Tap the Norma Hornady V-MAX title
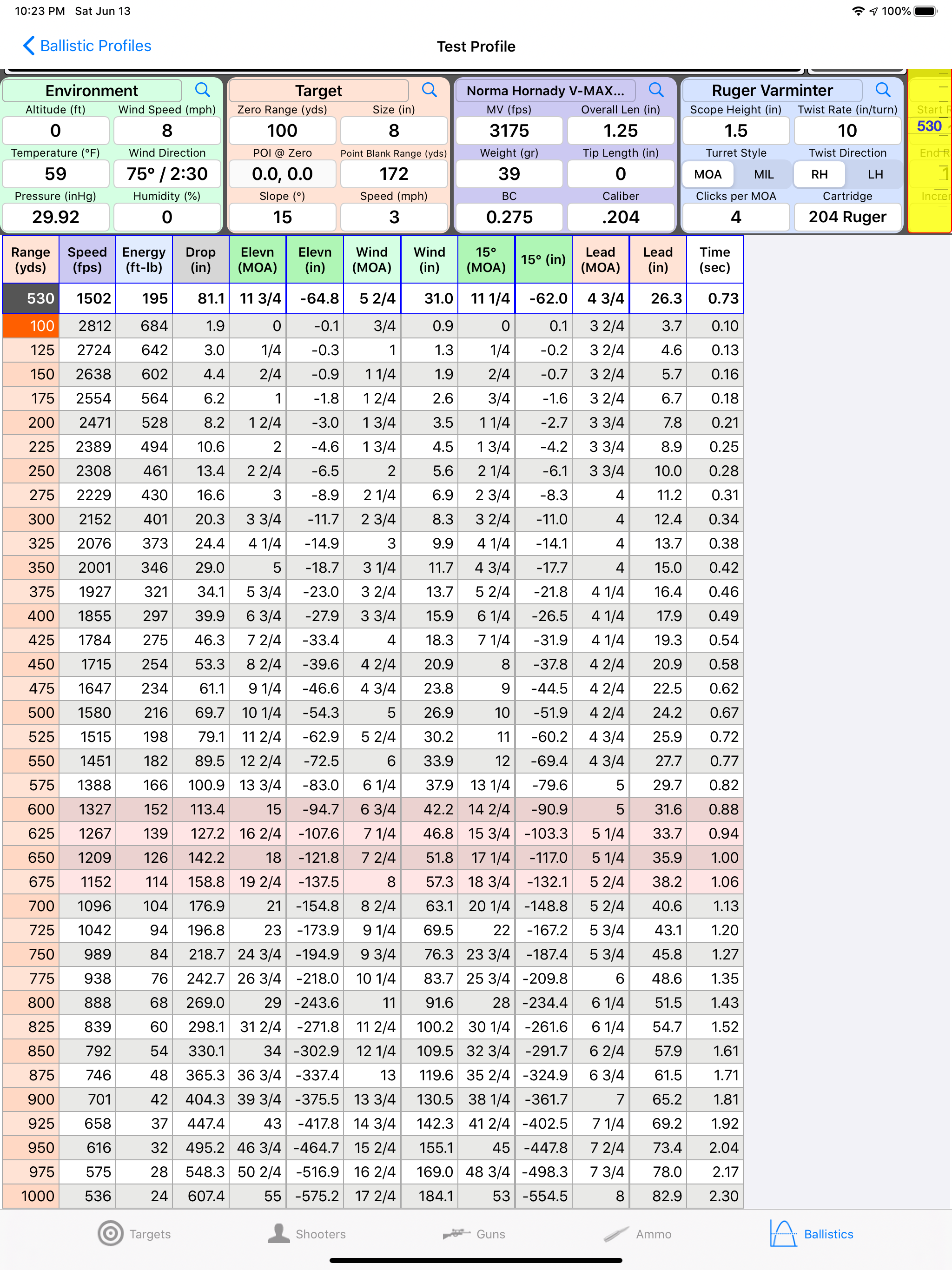952x1270 pixels. tap(545, 90)
